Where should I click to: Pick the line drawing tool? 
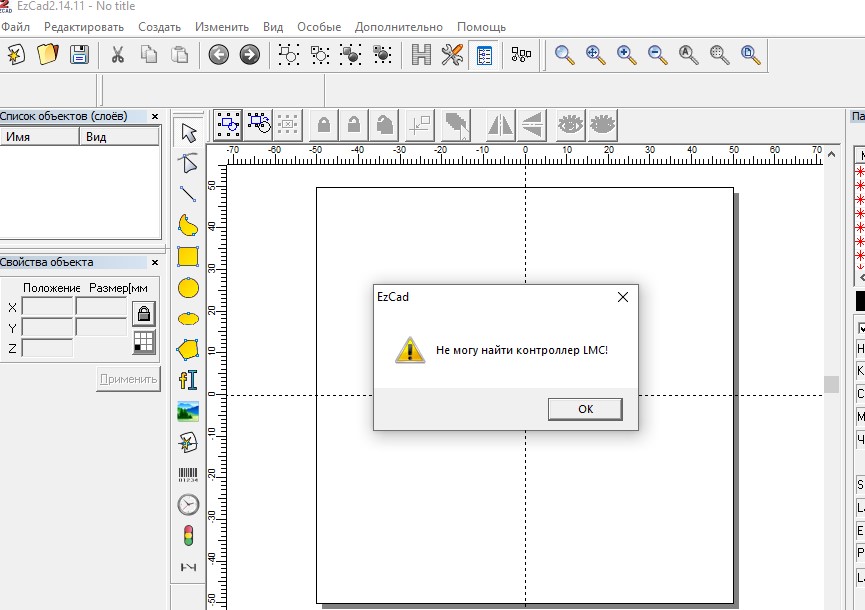tap(188, 194)
